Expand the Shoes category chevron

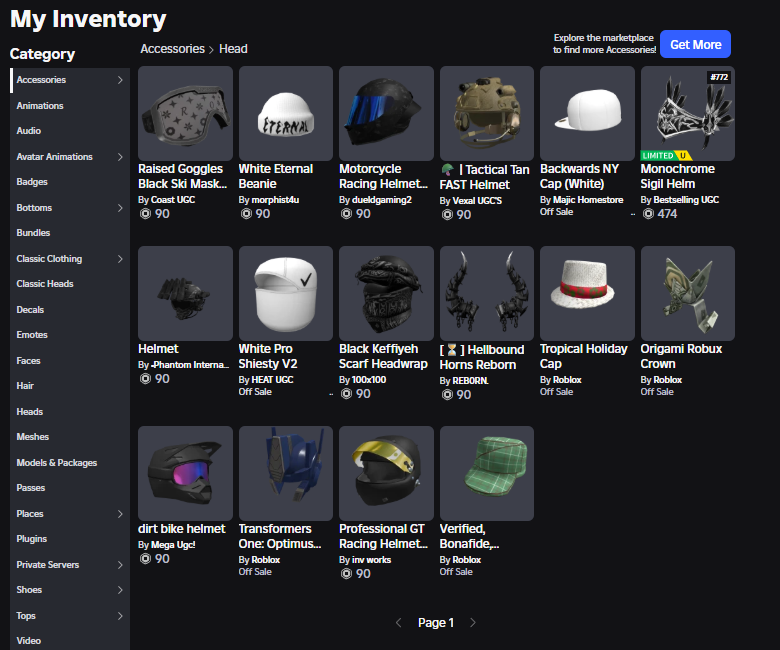(x=120, y=590)
